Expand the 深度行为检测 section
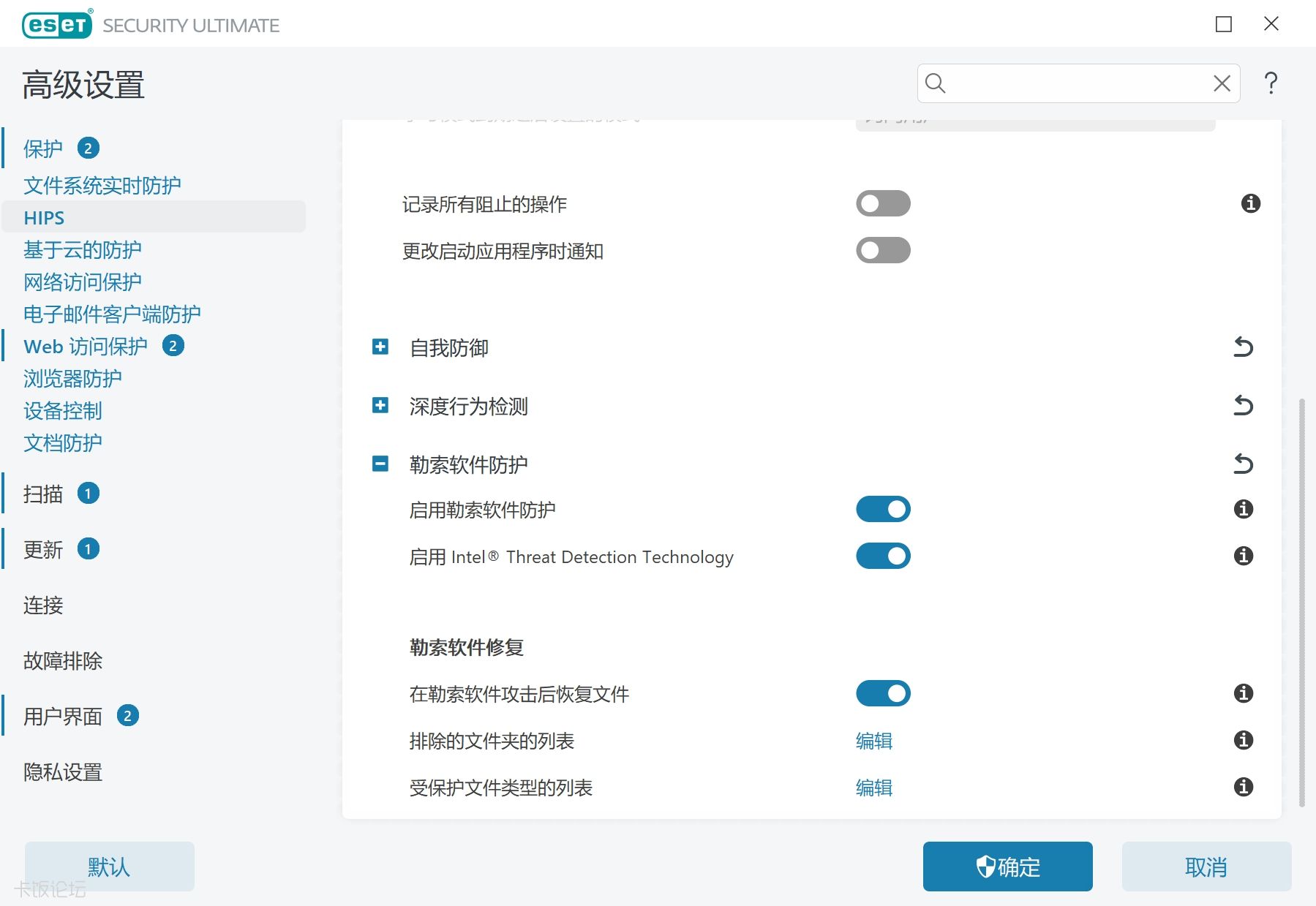Viewport: 1316px width, 906px height. click(x=380, y=405)
